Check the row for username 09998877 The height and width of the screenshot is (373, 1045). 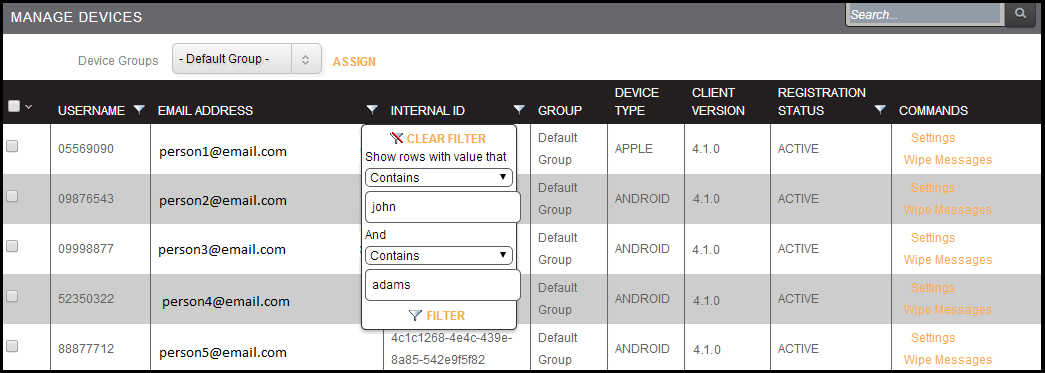pos(12,246)
